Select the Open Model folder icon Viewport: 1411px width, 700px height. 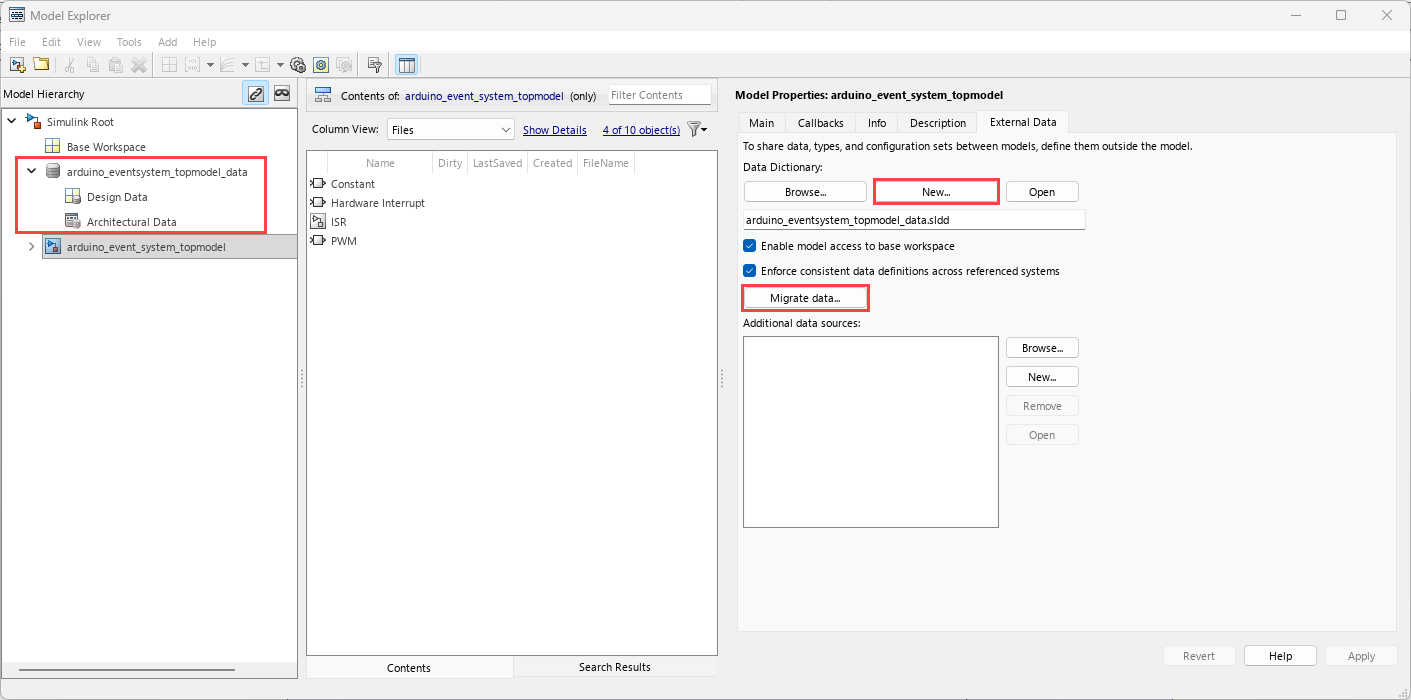40,64
